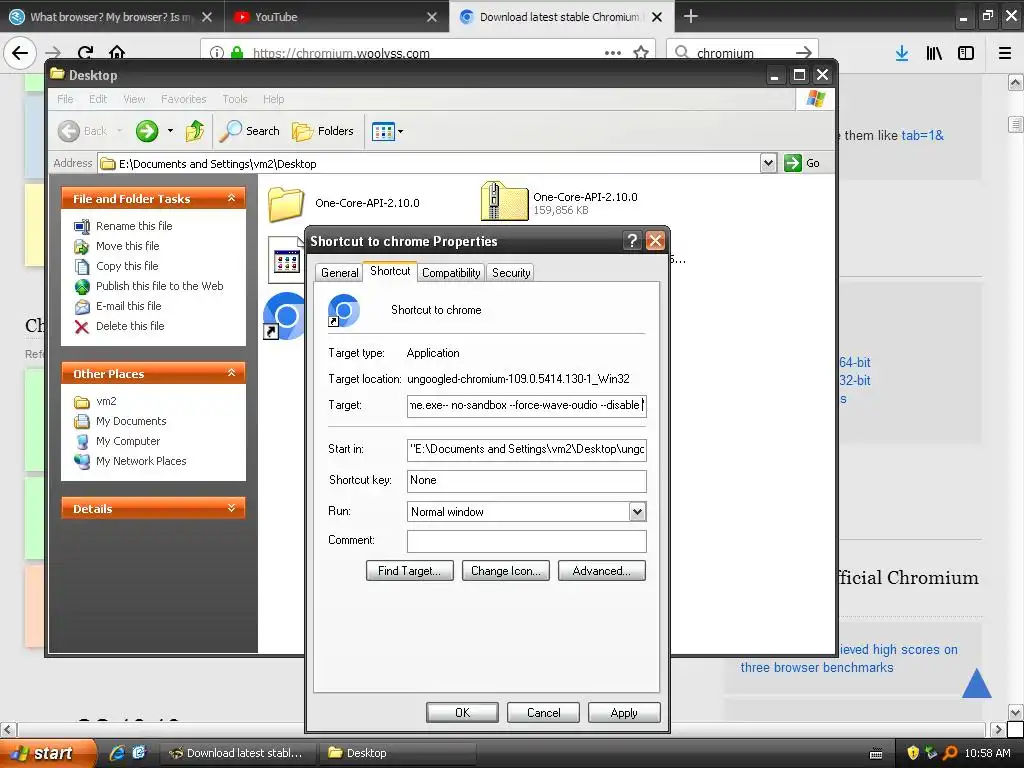Click into the Comment field
1024x768 pixels.
[x=526, y=541]
